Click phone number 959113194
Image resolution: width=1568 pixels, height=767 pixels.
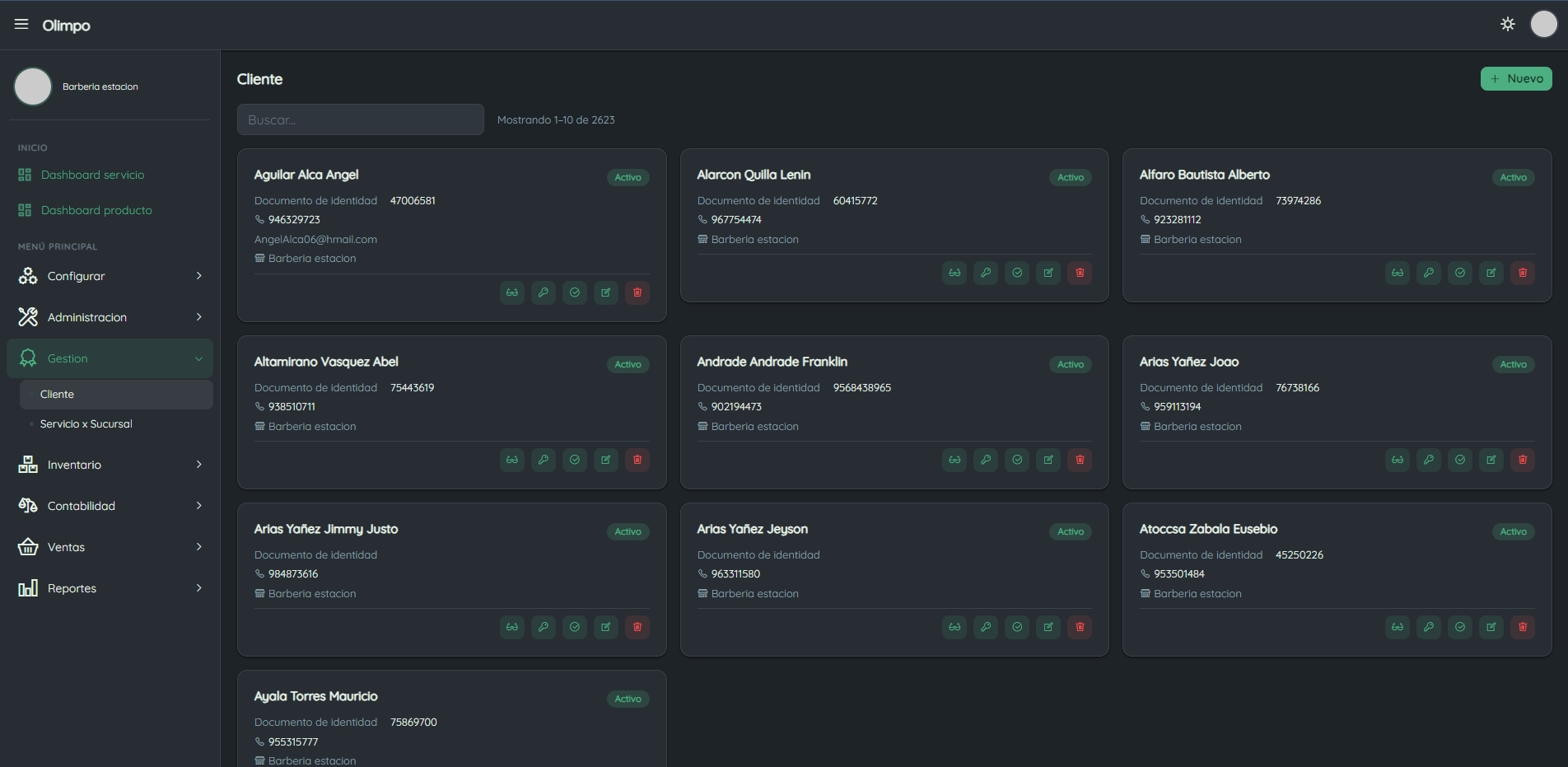click(1178, 407)
